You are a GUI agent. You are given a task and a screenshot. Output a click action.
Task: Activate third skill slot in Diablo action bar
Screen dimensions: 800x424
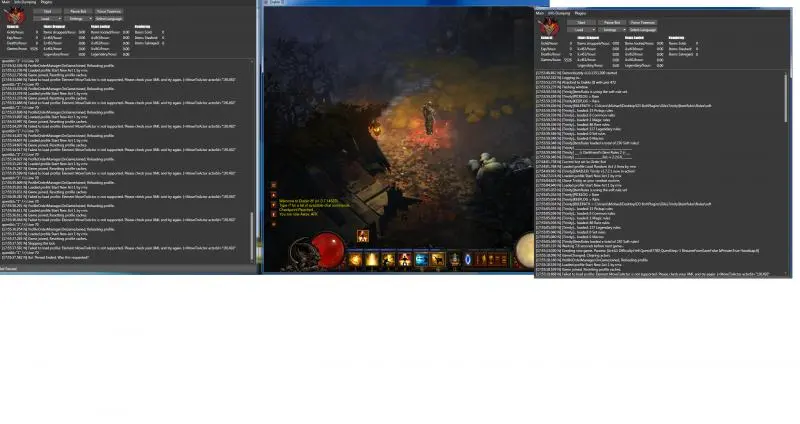coord(388,260)
